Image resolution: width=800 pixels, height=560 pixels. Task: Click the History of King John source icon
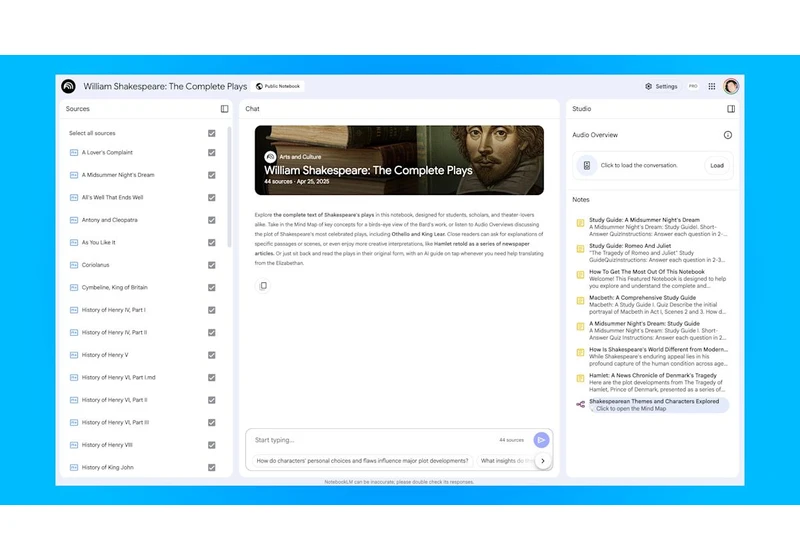click(x=74, y=468)
